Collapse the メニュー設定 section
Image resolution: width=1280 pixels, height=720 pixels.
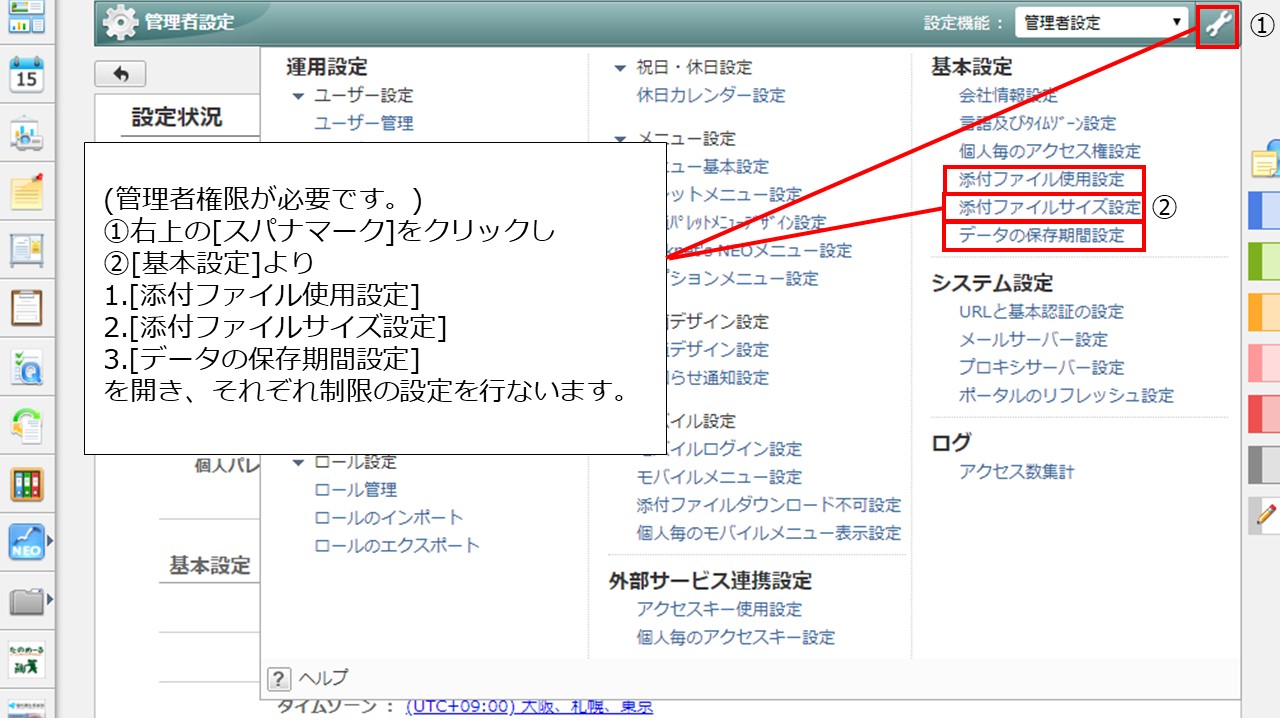[621, 139]
